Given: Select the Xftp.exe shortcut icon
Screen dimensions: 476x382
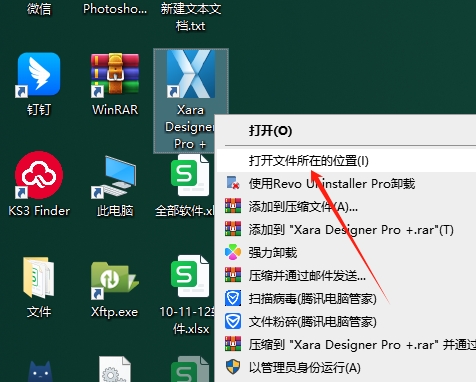Looking at the screenshot, I should coord(115,280).
